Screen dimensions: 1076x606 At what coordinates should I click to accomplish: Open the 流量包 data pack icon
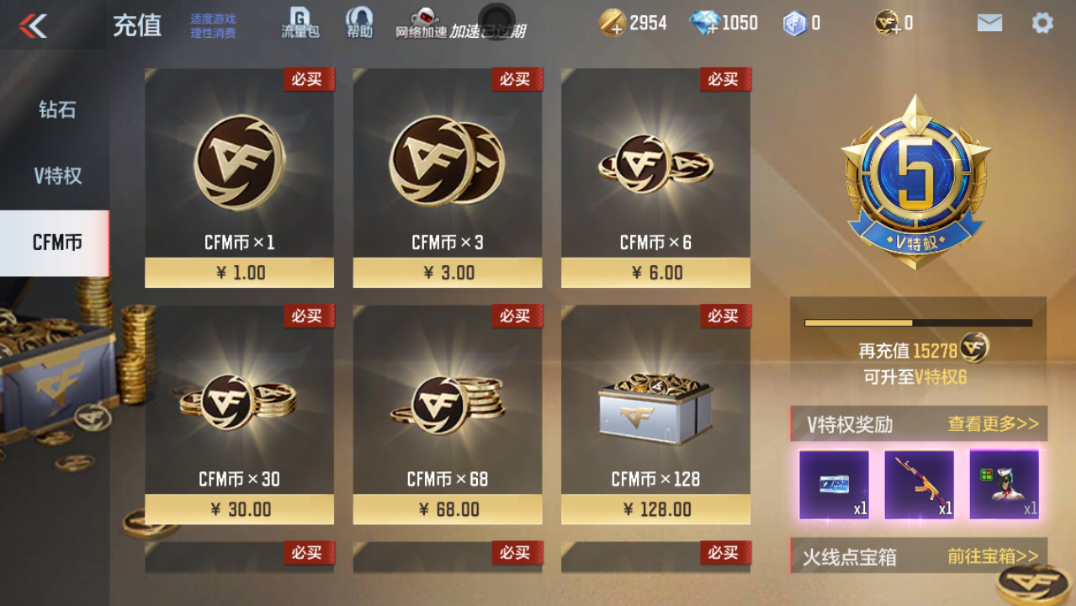[300, 23]
